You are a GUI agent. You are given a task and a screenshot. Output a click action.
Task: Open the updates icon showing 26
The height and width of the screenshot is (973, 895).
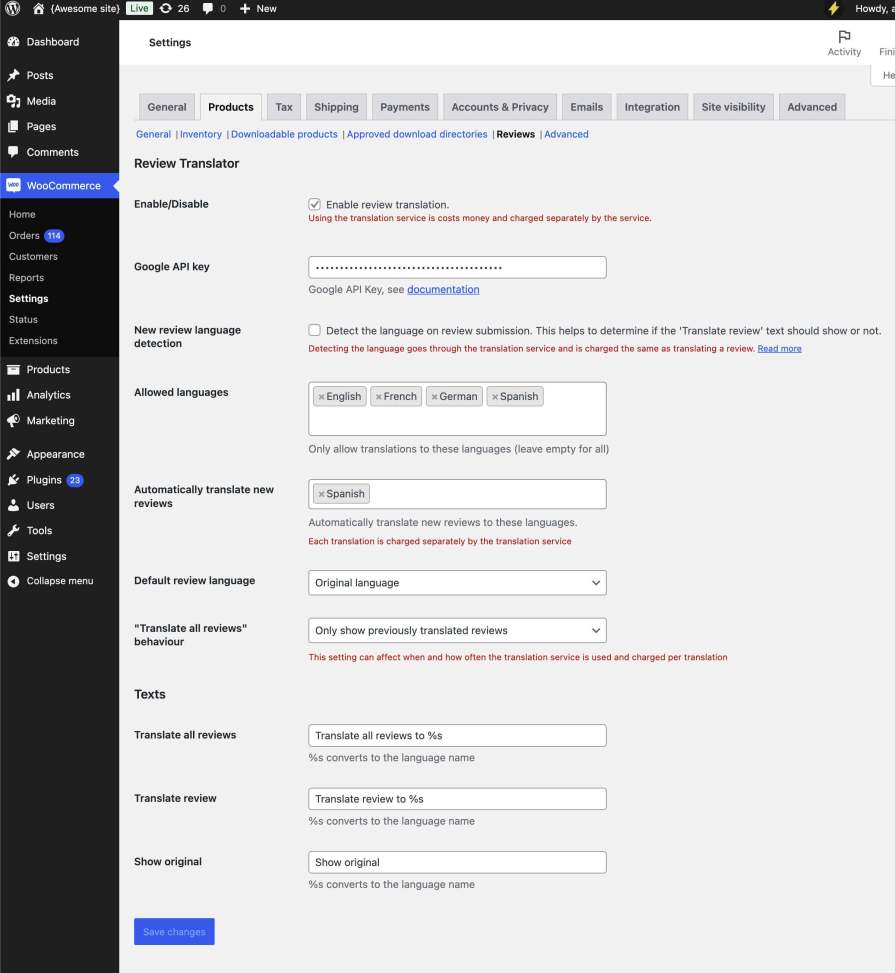click(x=166, y=9)
